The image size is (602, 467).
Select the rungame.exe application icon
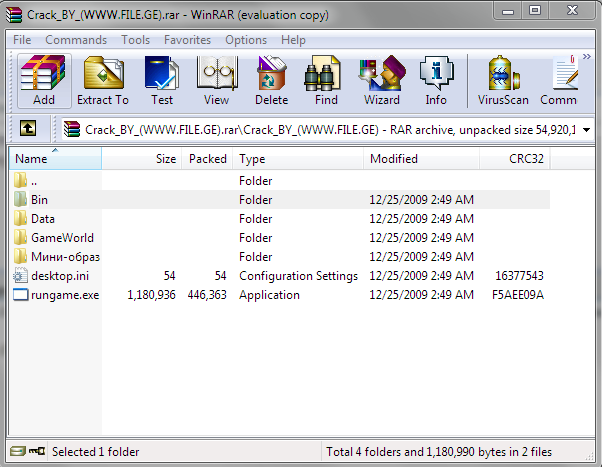point(21,295)
